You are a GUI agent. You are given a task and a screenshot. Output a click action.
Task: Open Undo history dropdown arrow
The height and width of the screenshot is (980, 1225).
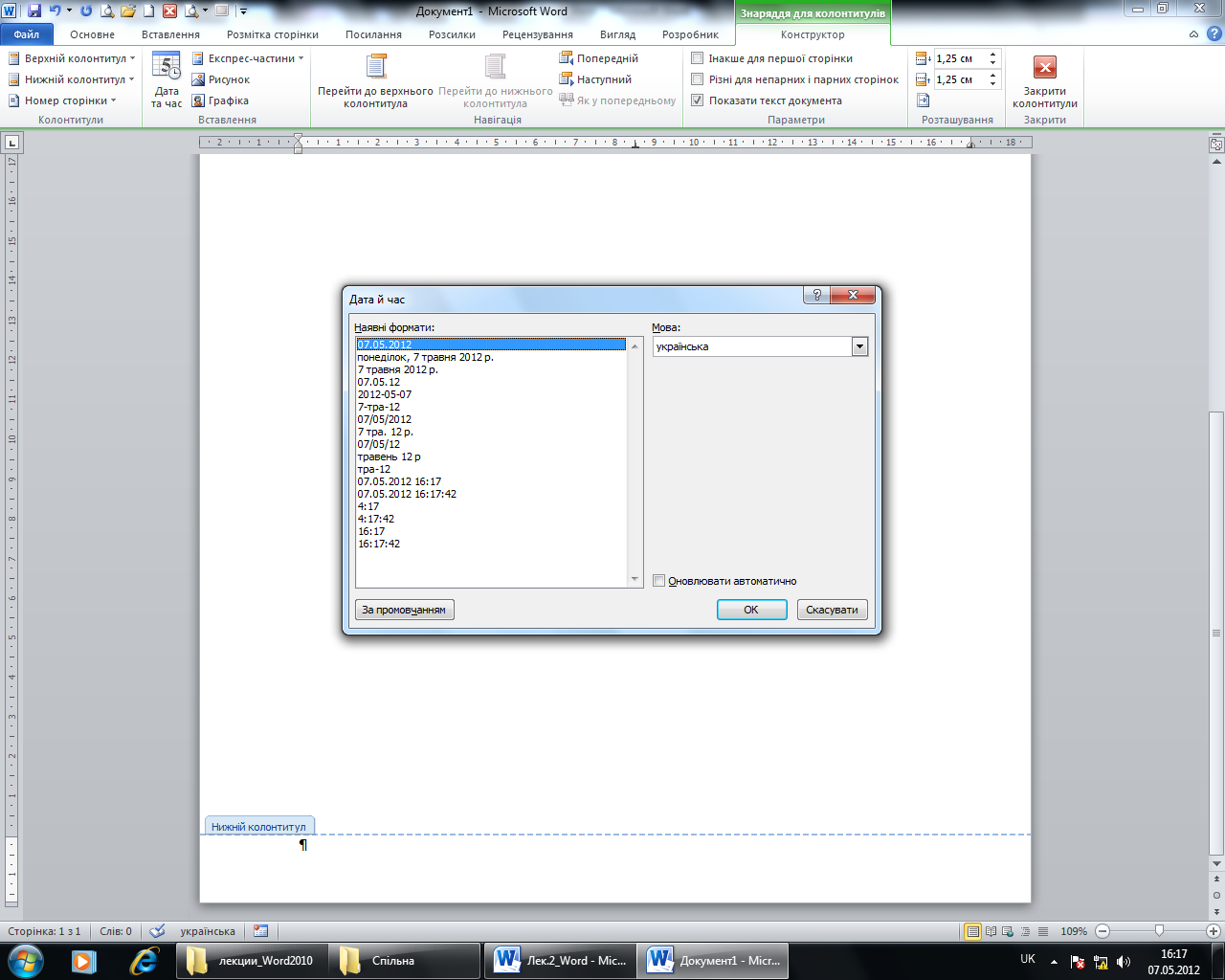(x=69, y=11)
